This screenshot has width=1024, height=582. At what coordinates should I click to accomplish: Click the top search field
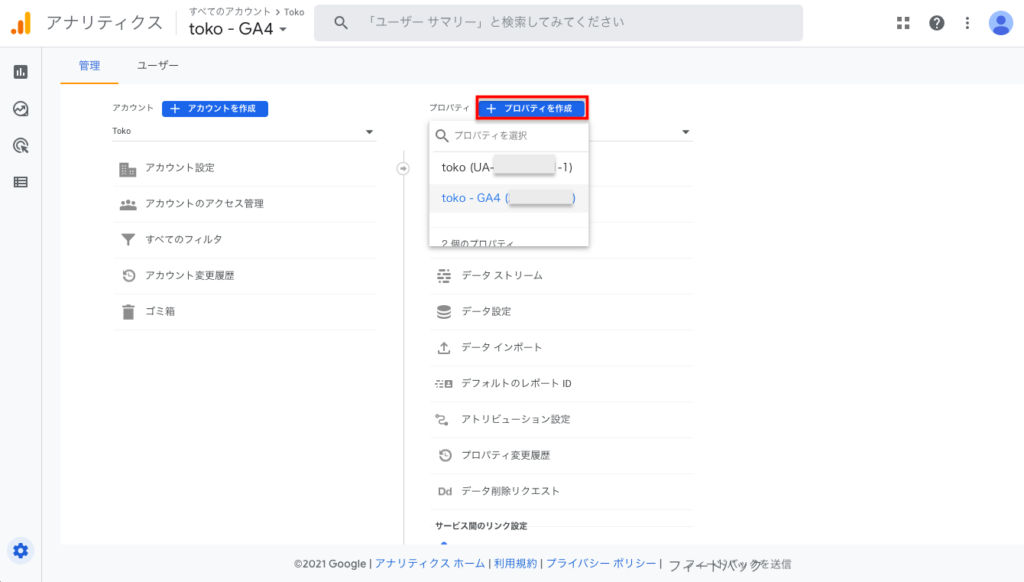click(558, 23)
